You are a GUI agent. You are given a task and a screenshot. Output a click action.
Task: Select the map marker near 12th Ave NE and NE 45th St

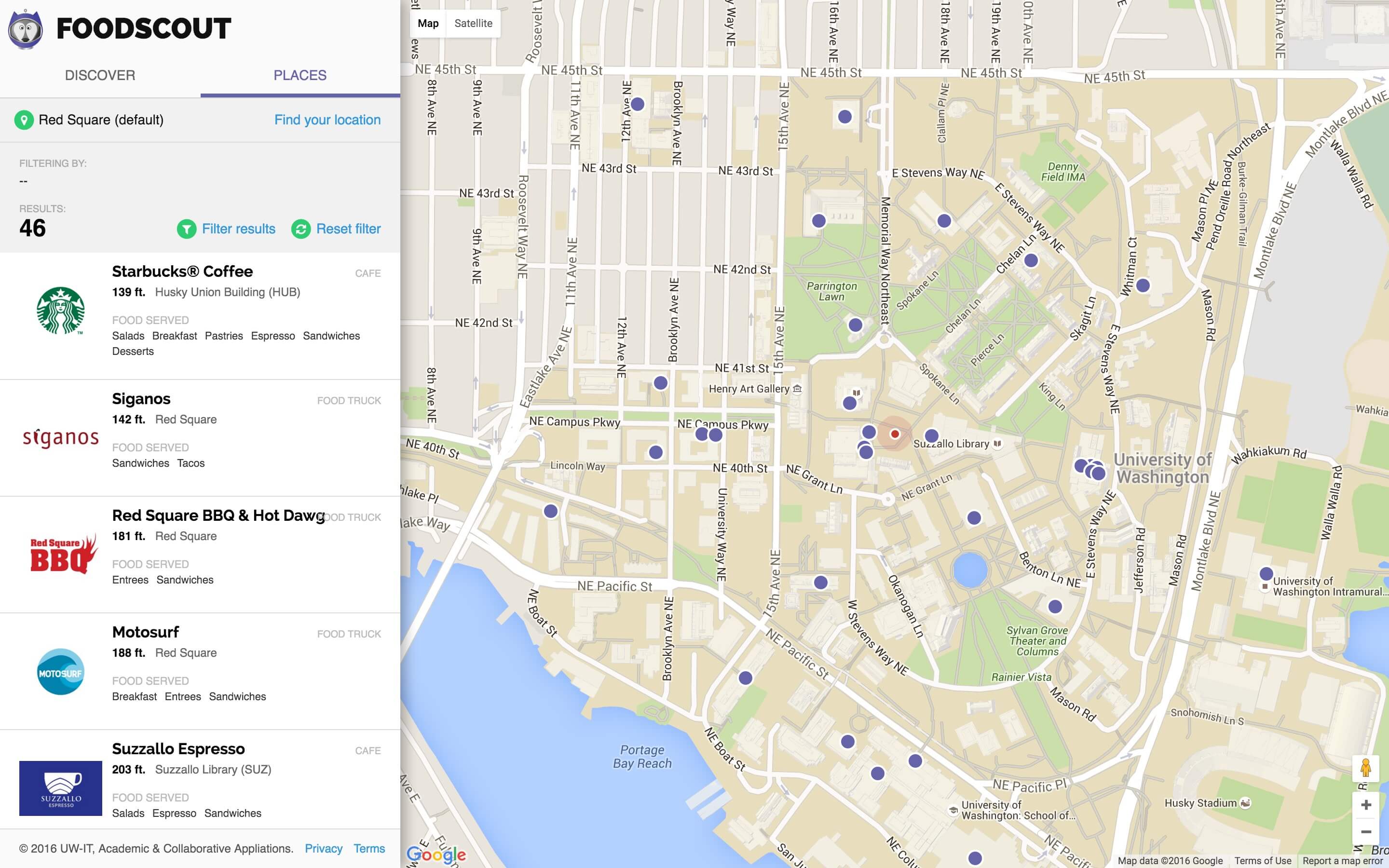click(x=637, y=105)
